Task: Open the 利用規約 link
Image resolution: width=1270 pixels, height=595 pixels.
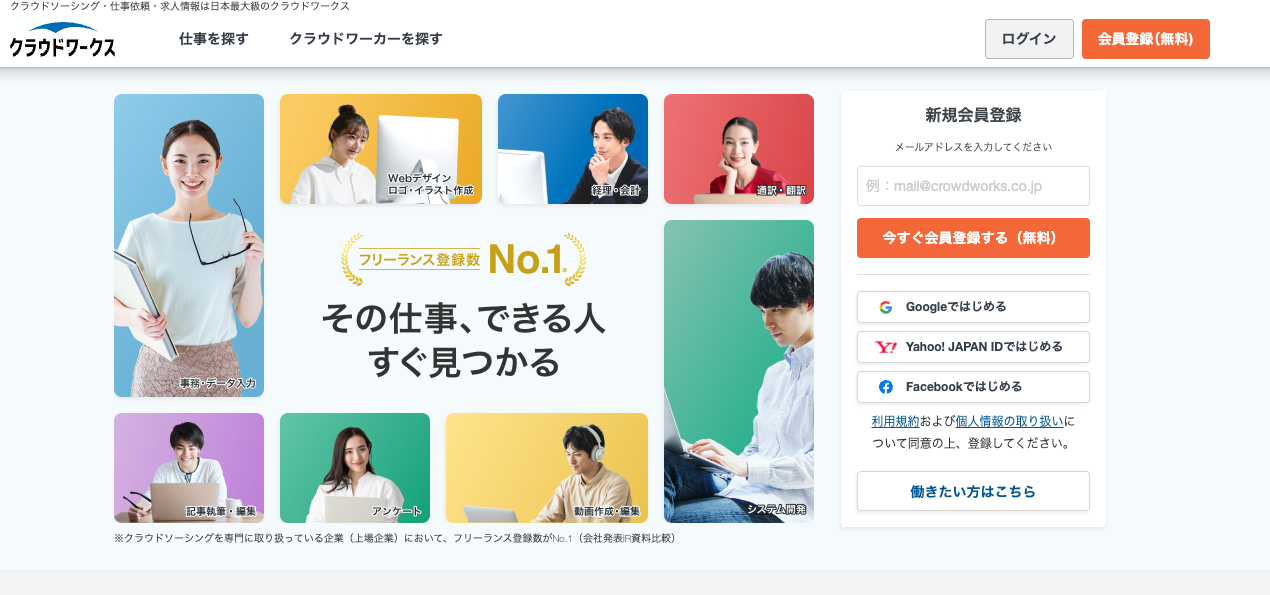Action: 895,421
